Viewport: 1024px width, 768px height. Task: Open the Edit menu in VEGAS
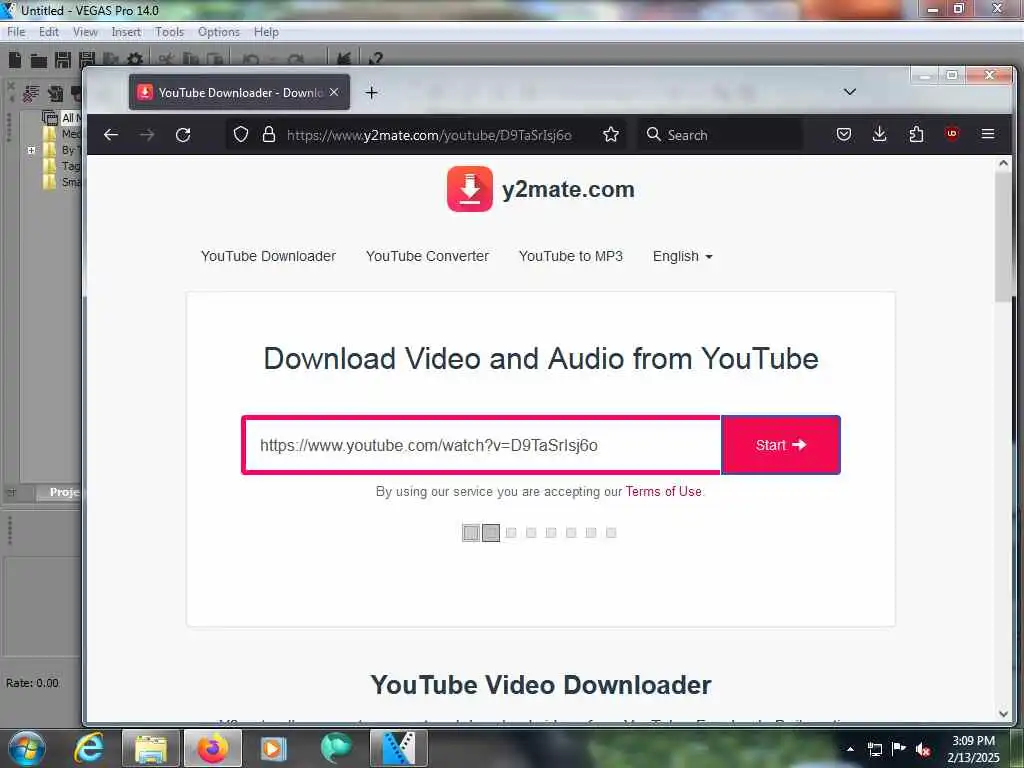tap(48, 32)
